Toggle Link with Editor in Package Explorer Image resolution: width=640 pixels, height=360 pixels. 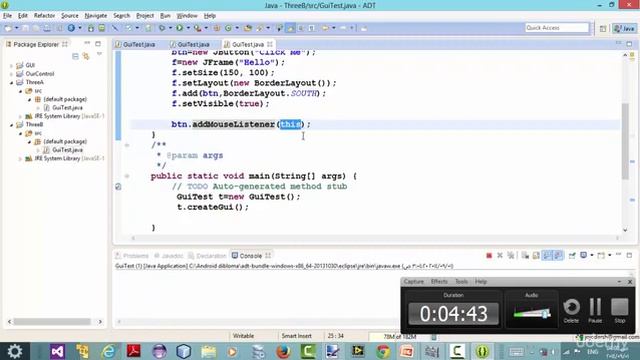(x=86, y=56)
